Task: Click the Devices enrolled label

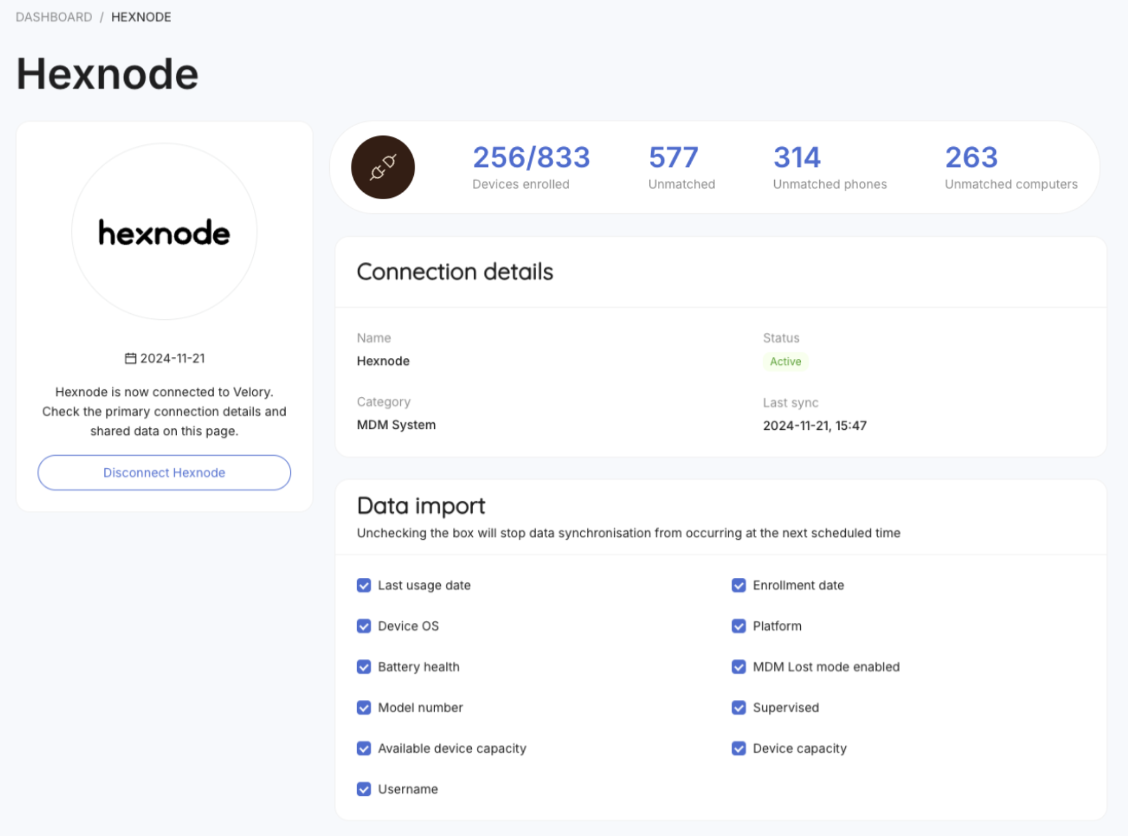Action: [x=521, y=184]
